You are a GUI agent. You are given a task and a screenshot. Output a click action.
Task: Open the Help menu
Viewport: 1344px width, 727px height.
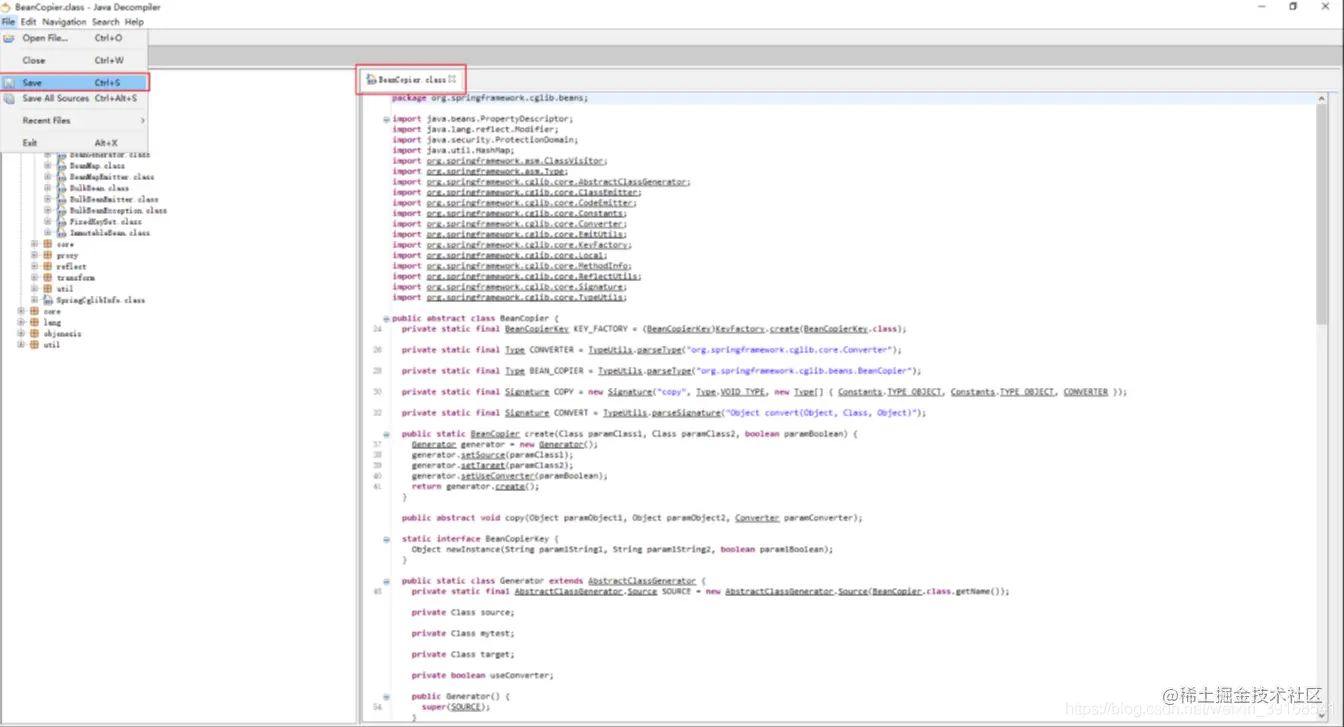point(134,22)
